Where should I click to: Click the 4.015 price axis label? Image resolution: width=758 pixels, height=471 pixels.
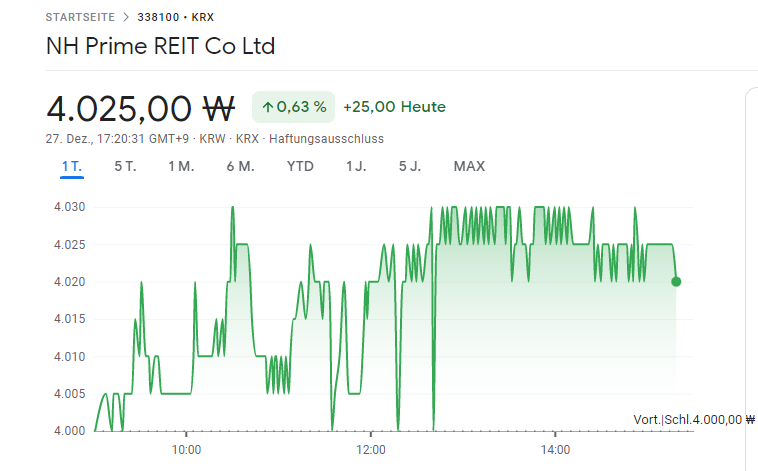click(x=70, y=319)
